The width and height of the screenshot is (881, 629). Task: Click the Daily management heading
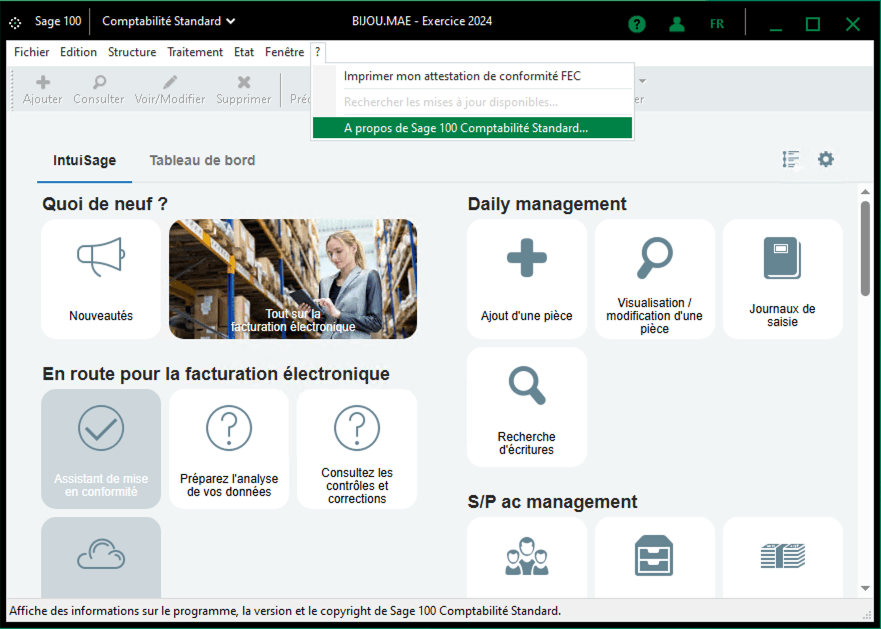547,204
